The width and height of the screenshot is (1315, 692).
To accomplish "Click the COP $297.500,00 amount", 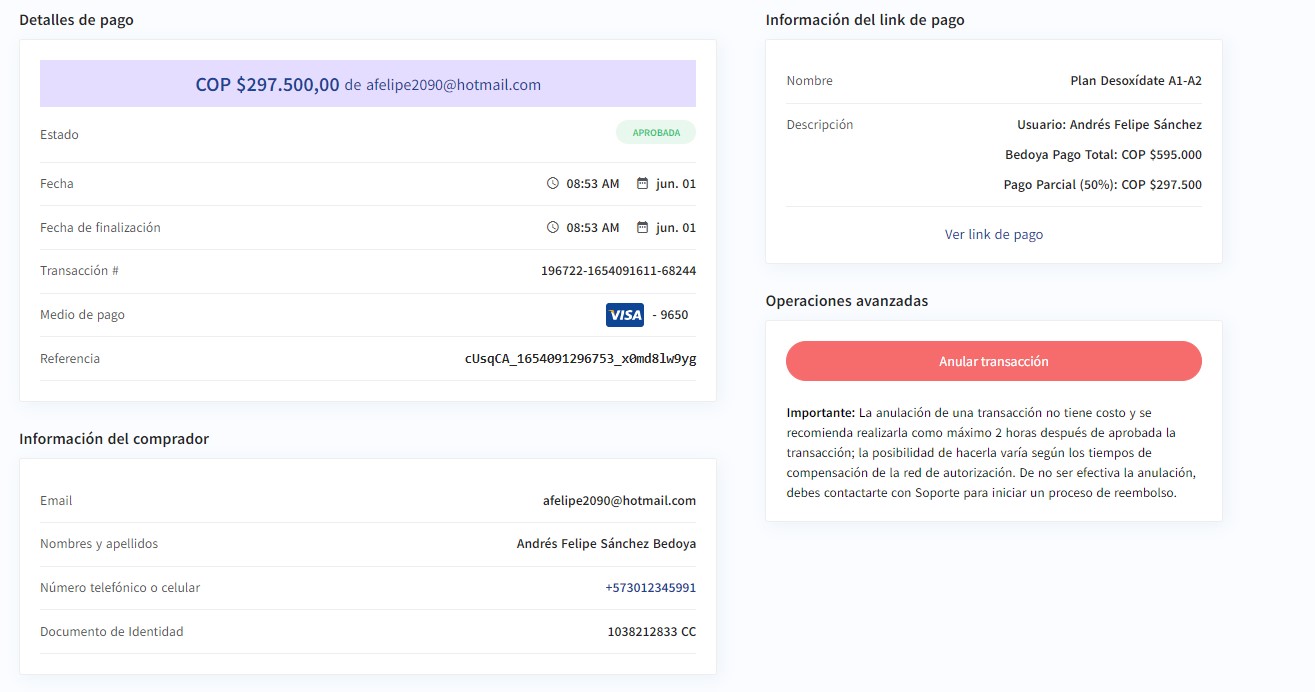I will pos(267,85).
